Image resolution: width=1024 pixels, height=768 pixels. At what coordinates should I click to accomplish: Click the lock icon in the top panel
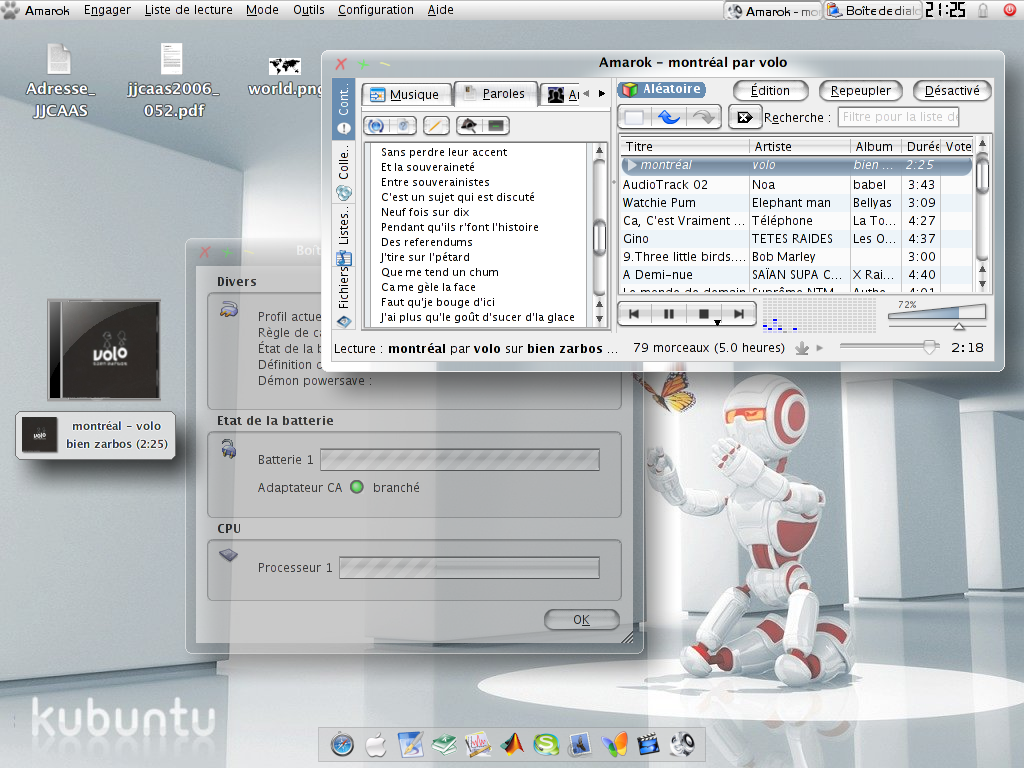click(x=983, y=10)
